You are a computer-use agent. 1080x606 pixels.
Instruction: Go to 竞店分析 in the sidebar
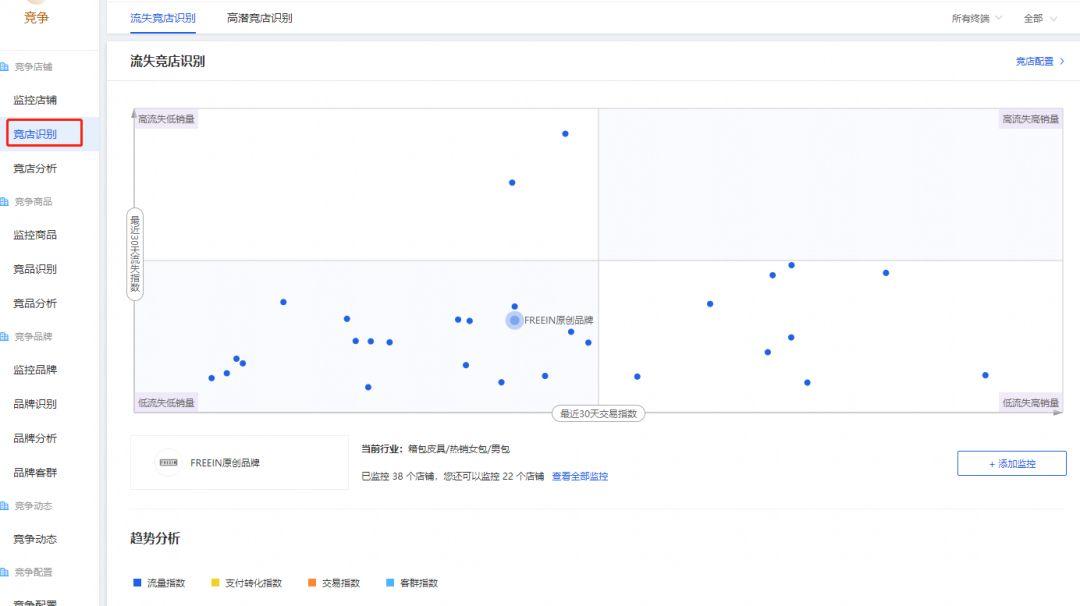(x=35, y=168)
